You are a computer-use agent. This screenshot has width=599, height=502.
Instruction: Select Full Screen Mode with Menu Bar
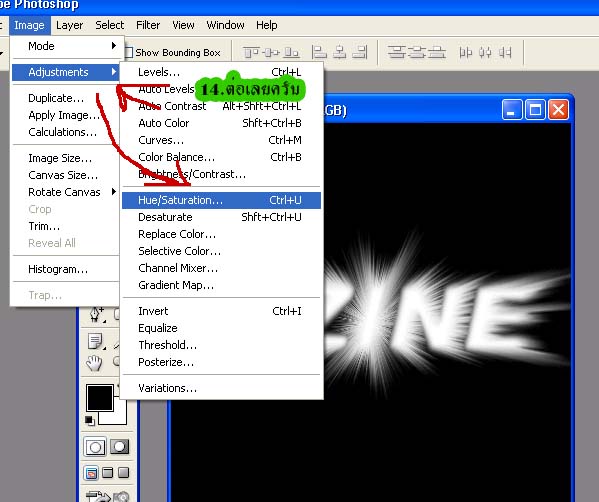click(x=108, y=473)
